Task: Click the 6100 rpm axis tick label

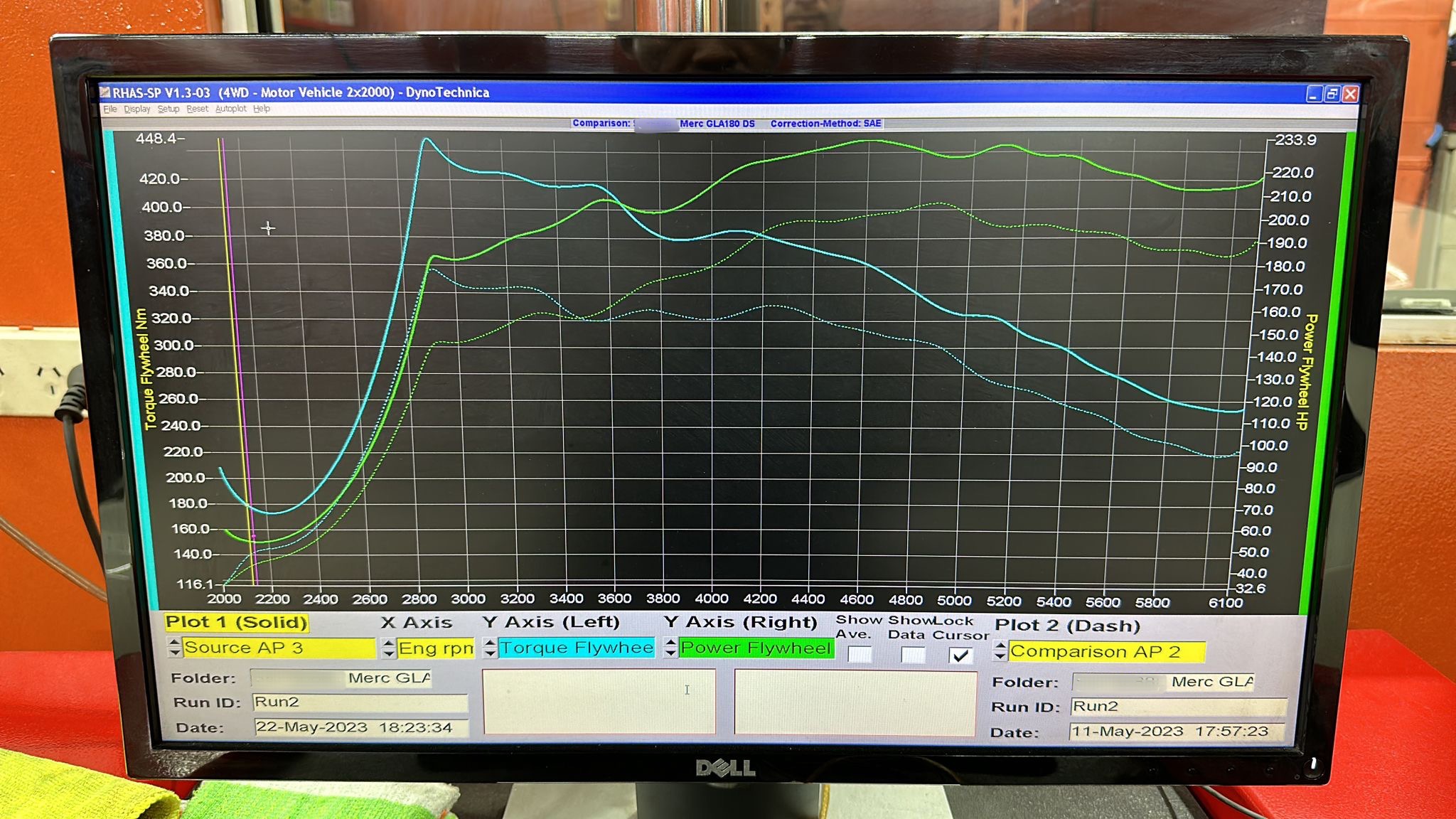Action: pyautogui.click(x=1226, y=603)
